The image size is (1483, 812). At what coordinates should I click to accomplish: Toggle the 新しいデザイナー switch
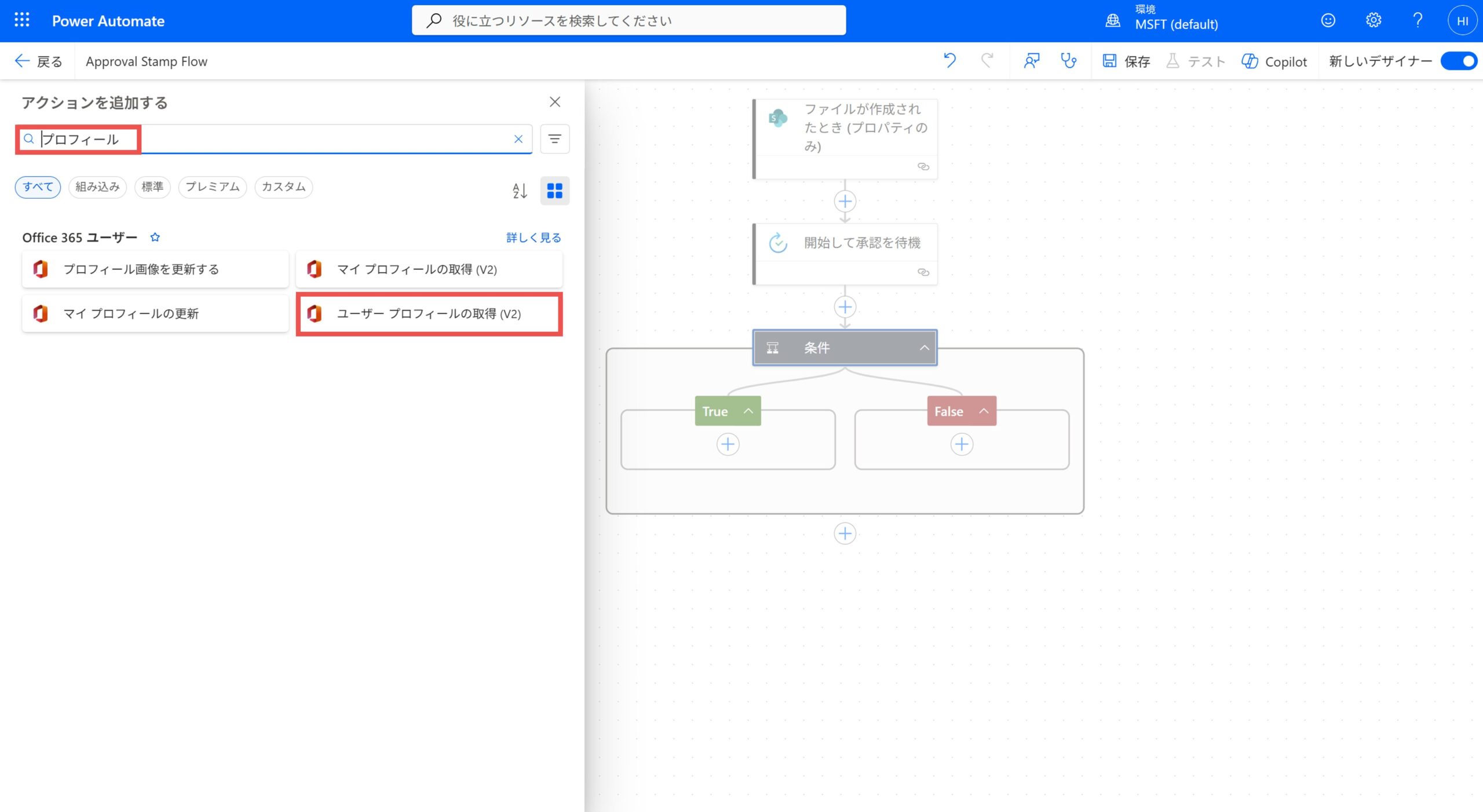1459,61
